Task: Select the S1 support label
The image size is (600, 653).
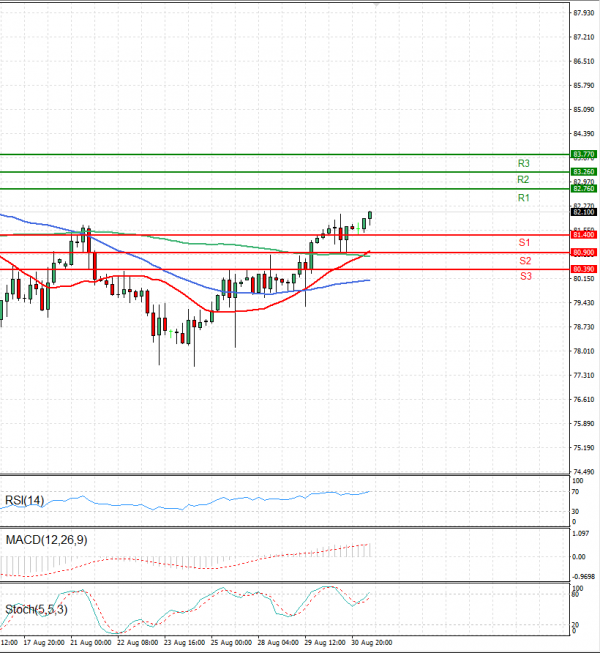Action: tap(524, 242)
